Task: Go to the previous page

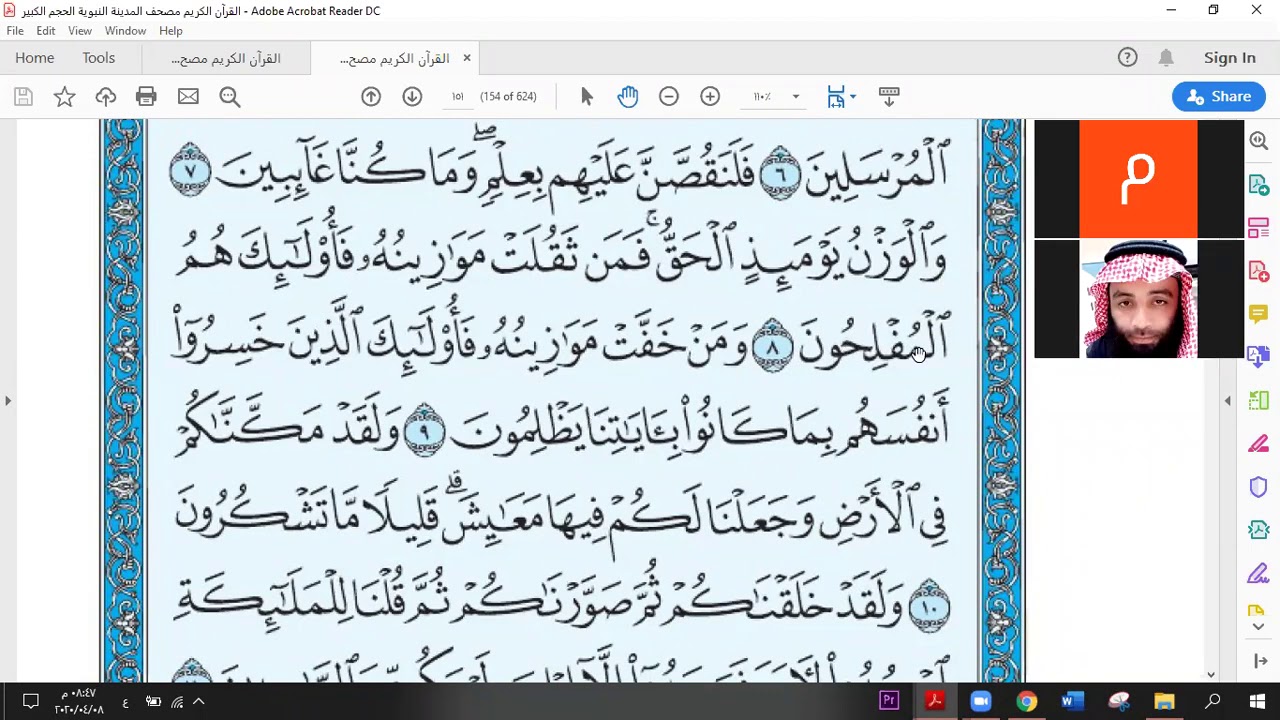Action: [x=371, y=97]
